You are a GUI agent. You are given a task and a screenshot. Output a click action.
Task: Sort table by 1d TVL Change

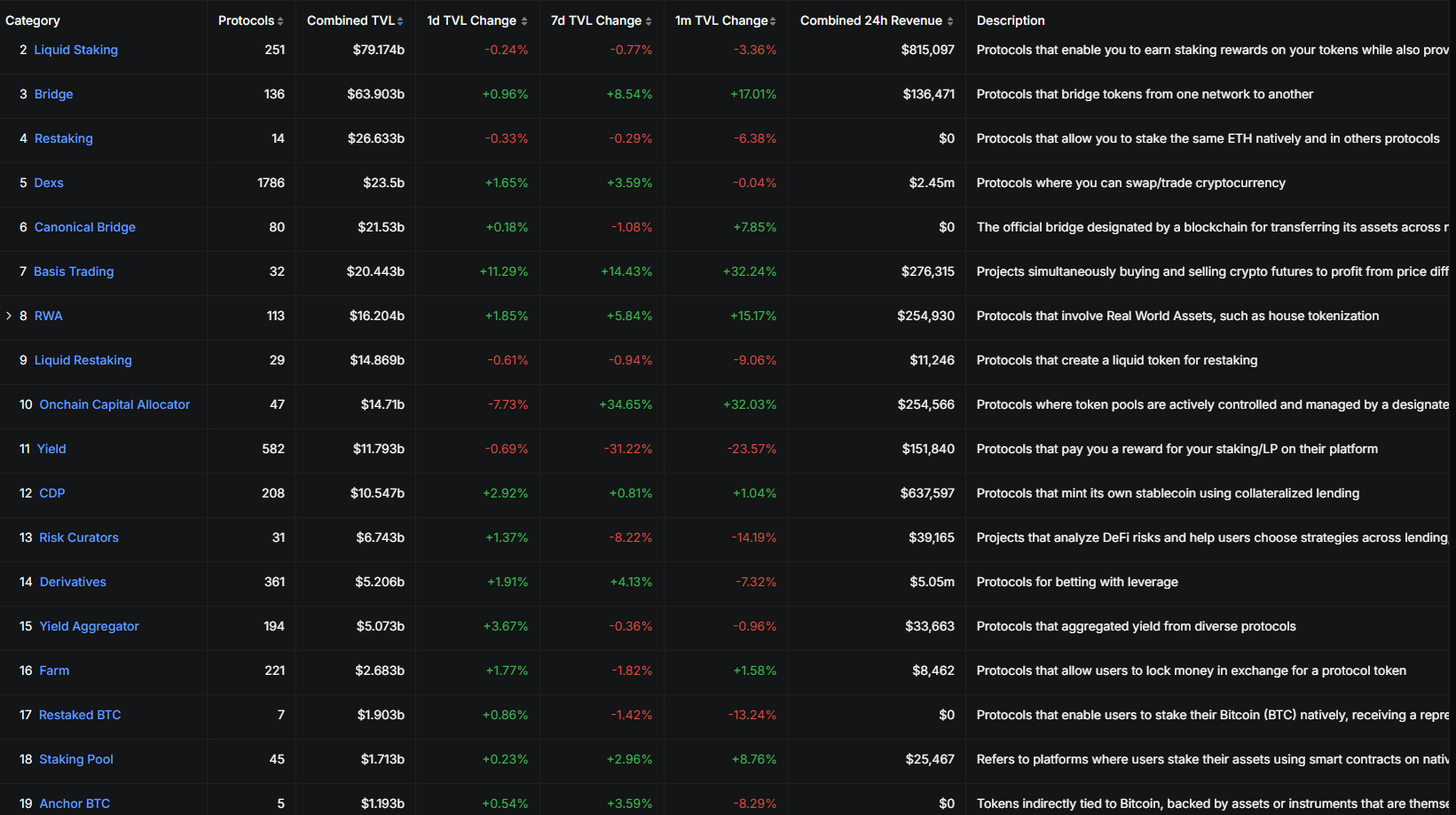pyautogui.click(x=524, y=21)
